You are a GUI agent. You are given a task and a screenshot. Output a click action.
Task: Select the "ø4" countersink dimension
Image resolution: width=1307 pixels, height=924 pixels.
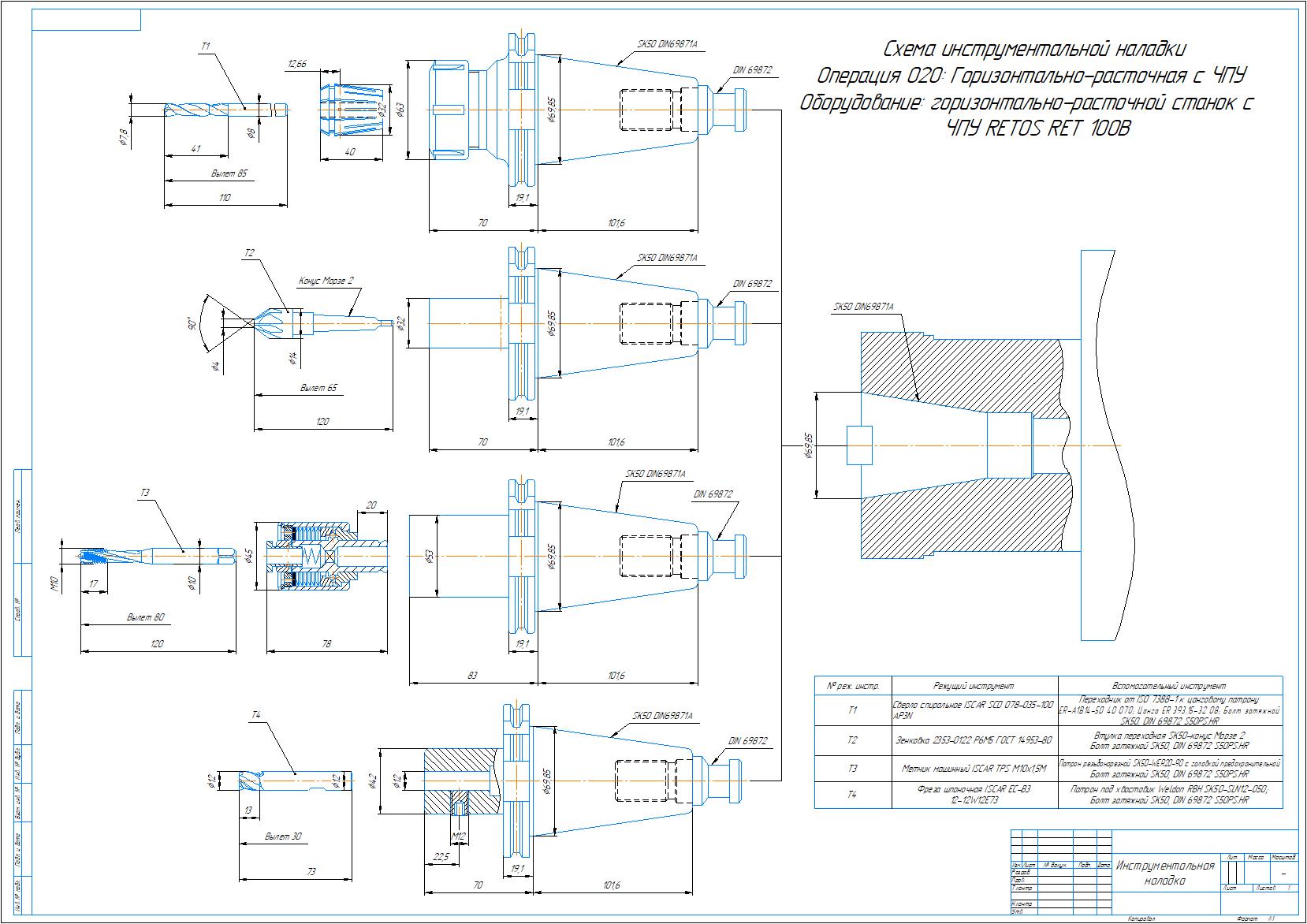[215, 366]
